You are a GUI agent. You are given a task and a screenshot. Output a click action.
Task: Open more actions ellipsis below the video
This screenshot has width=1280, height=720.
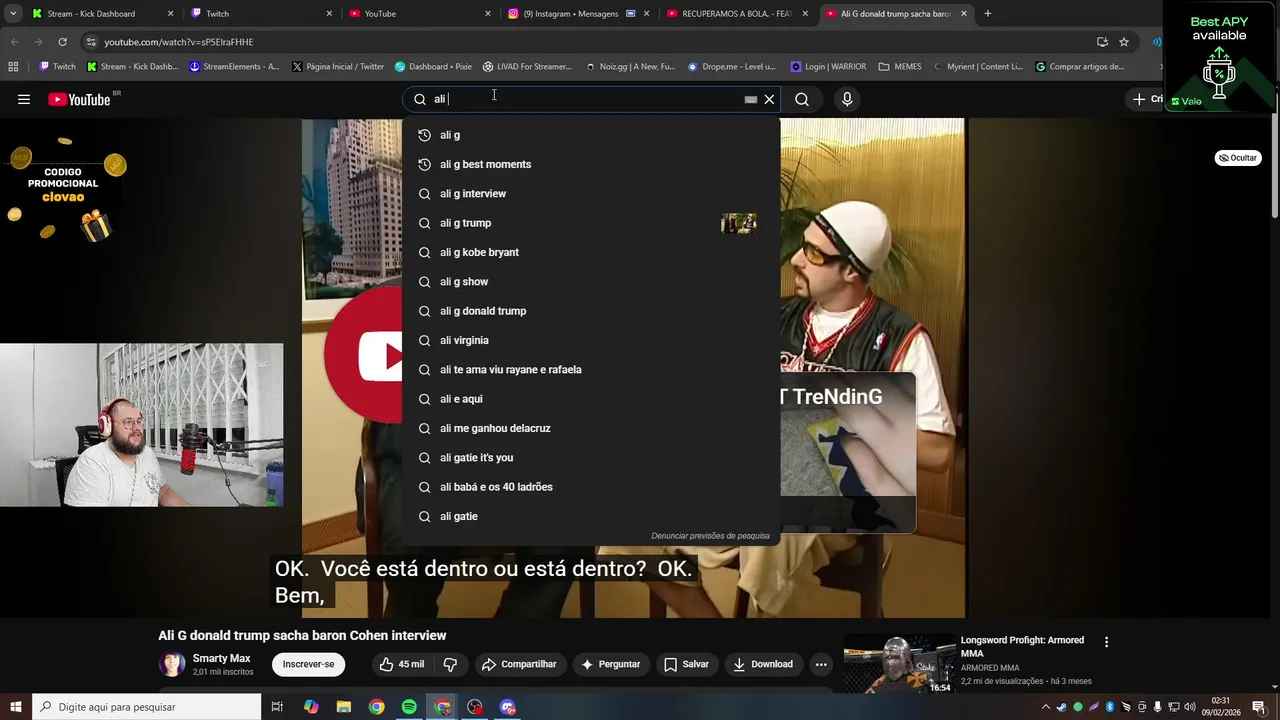(821, 664)
